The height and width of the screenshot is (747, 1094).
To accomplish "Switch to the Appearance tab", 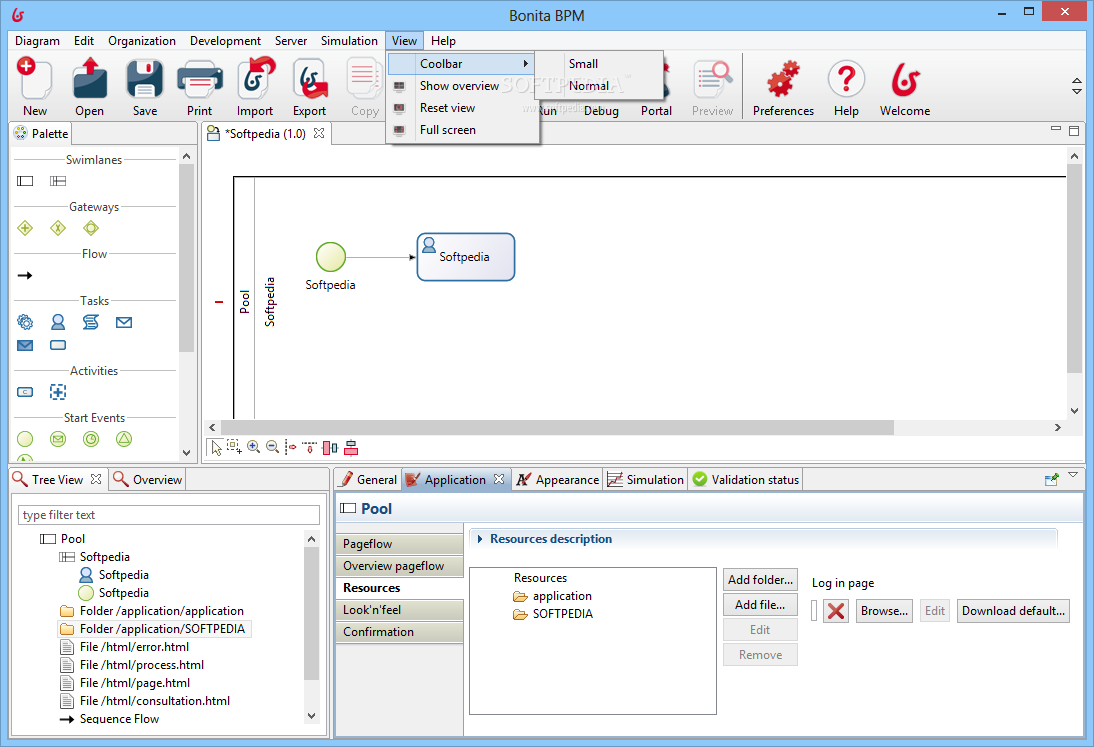I will 557,479.
